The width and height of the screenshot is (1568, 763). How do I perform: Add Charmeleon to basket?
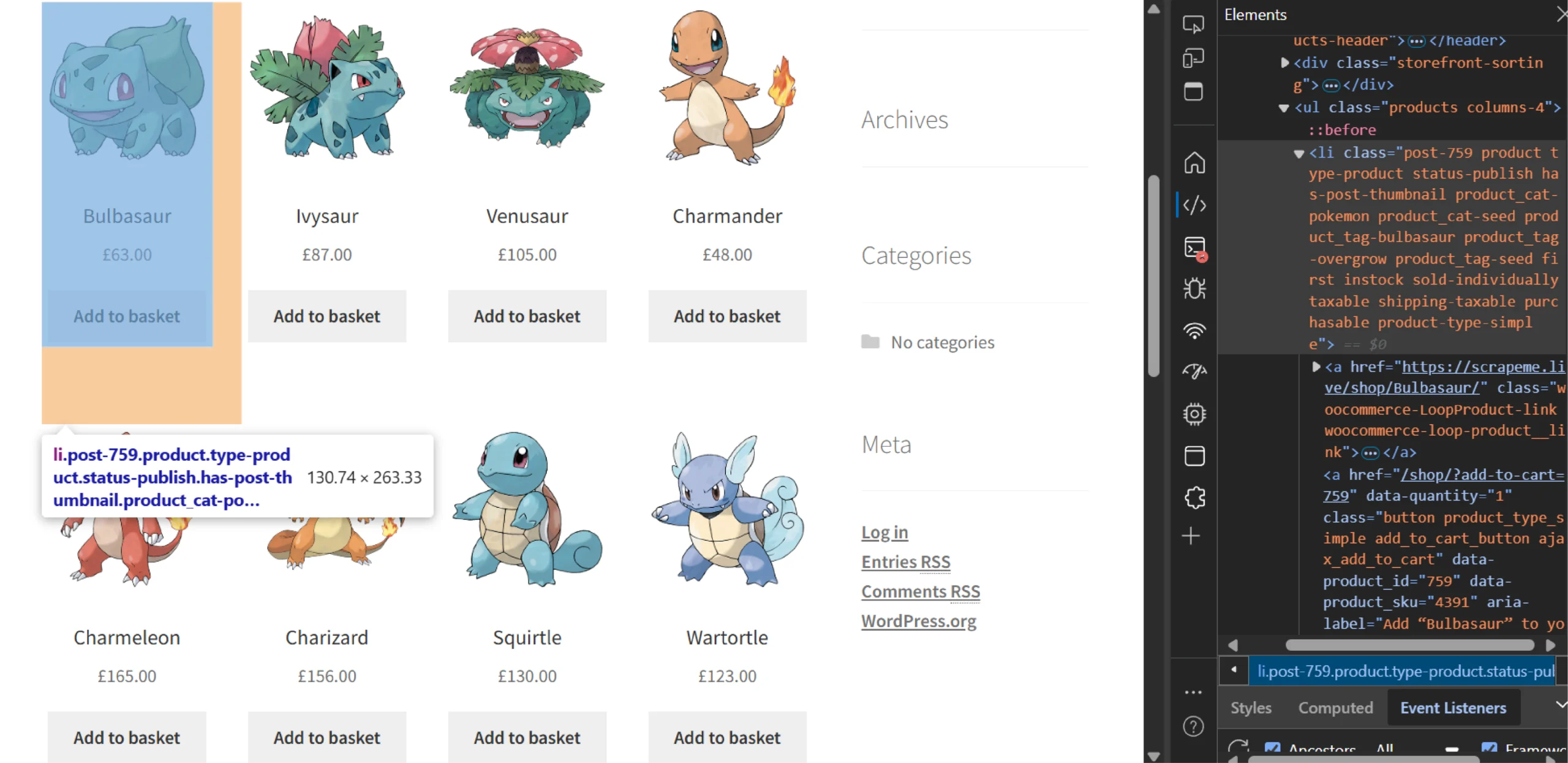[x=127, y=737]
